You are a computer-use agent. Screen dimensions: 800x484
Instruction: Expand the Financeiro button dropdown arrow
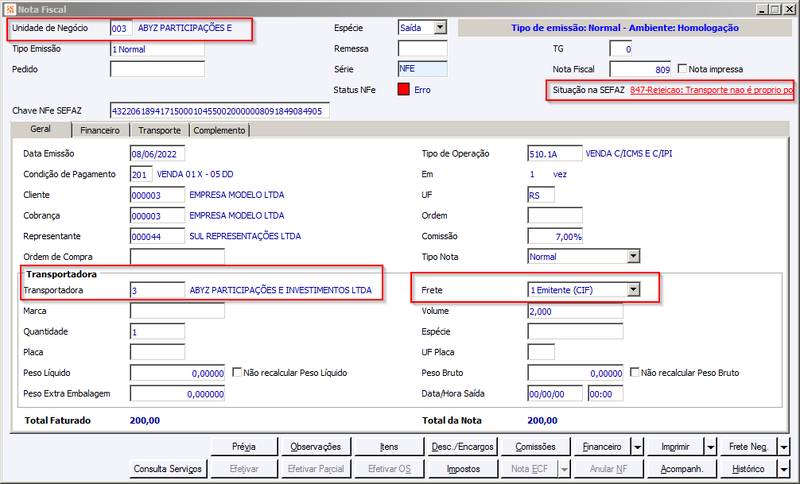click(x=638, y=447)
